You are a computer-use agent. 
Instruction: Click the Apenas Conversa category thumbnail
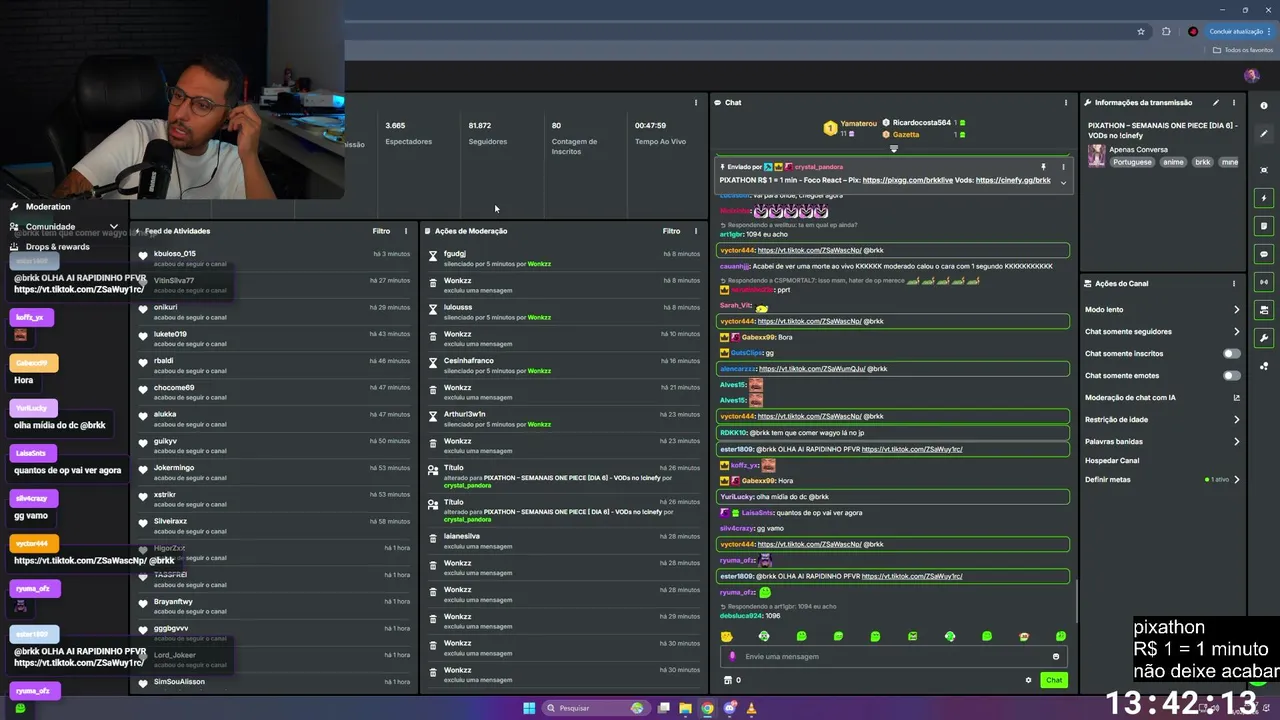[x=1097, y=156]
